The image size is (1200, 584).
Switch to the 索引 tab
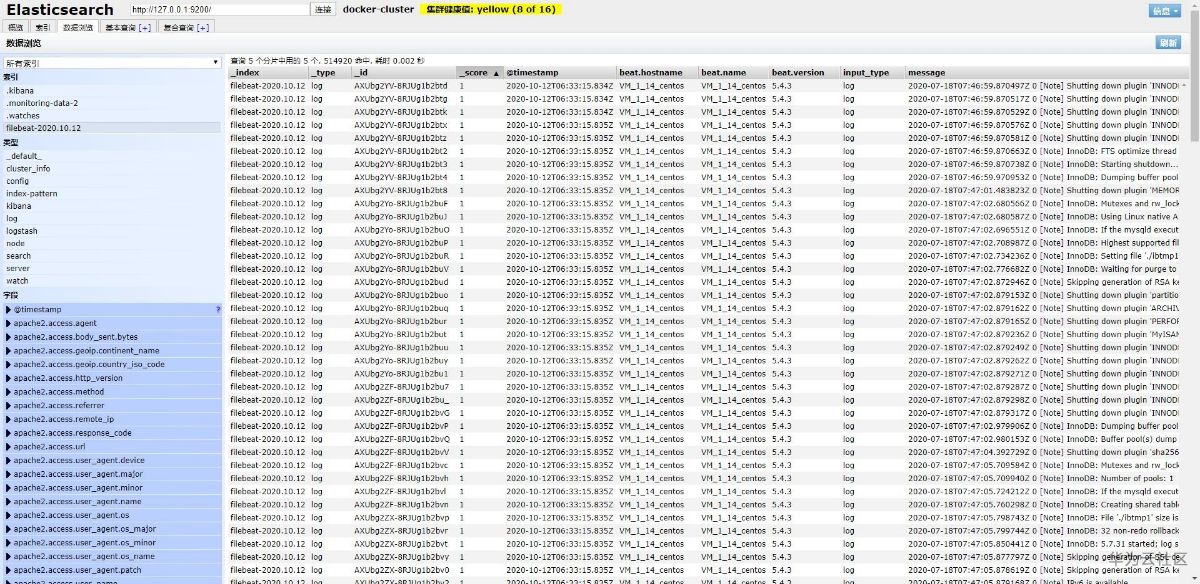(42, 28)
